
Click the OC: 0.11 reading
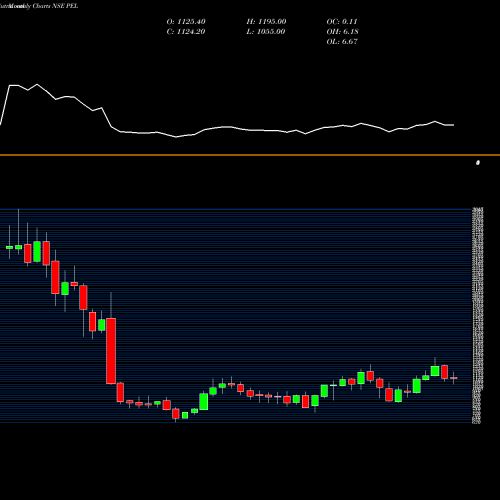342,22
